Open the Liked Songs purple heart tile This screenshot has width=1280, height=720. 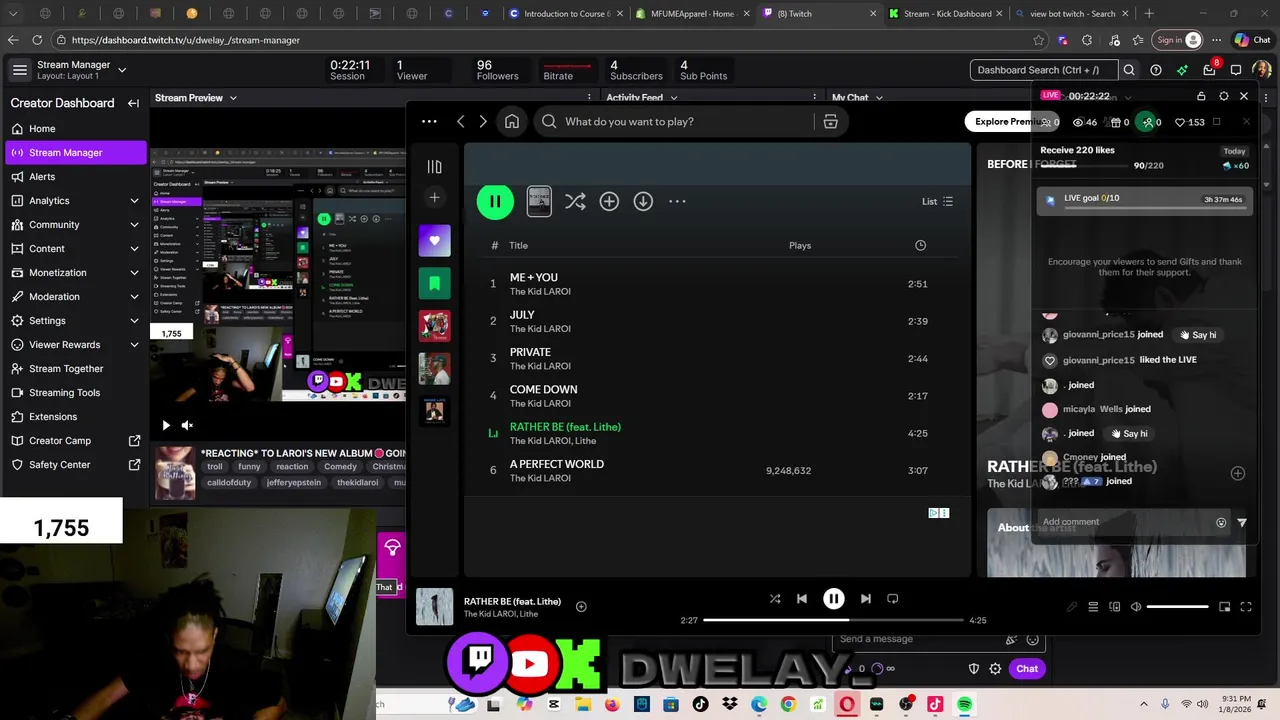434,240
